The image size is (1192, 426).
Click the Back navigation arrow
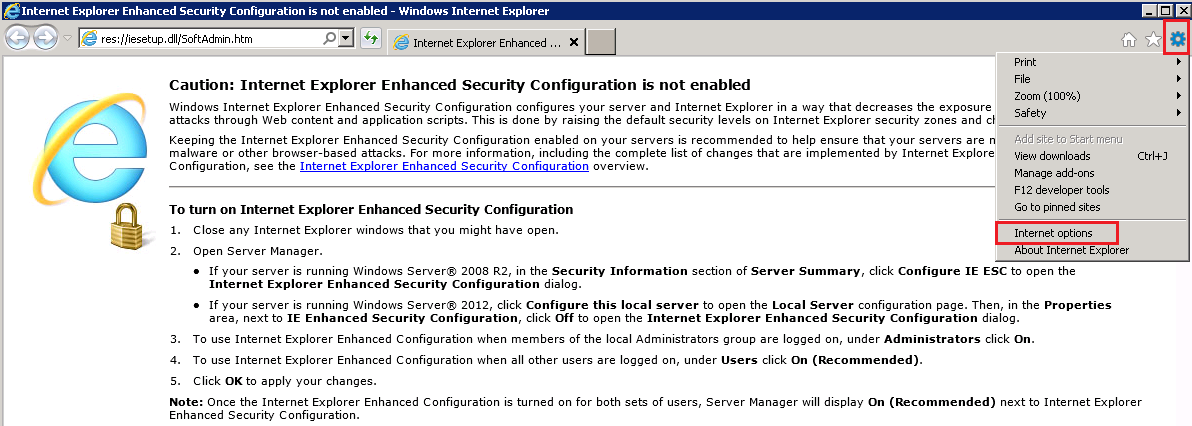(x=18, y=38)
